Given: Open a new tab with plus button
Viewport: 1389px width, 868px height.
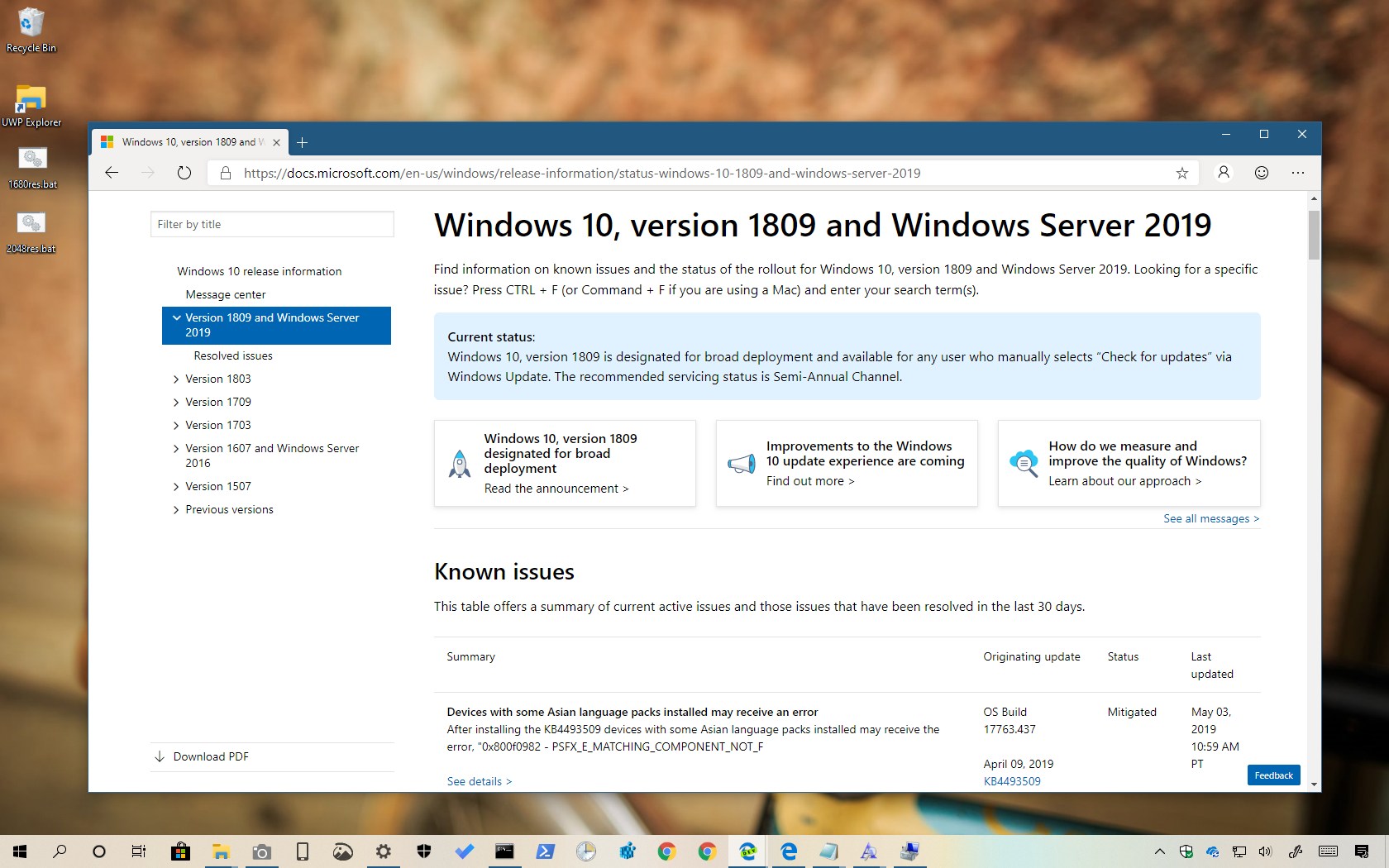Looking at the screenshot, I should pos(303,142).
